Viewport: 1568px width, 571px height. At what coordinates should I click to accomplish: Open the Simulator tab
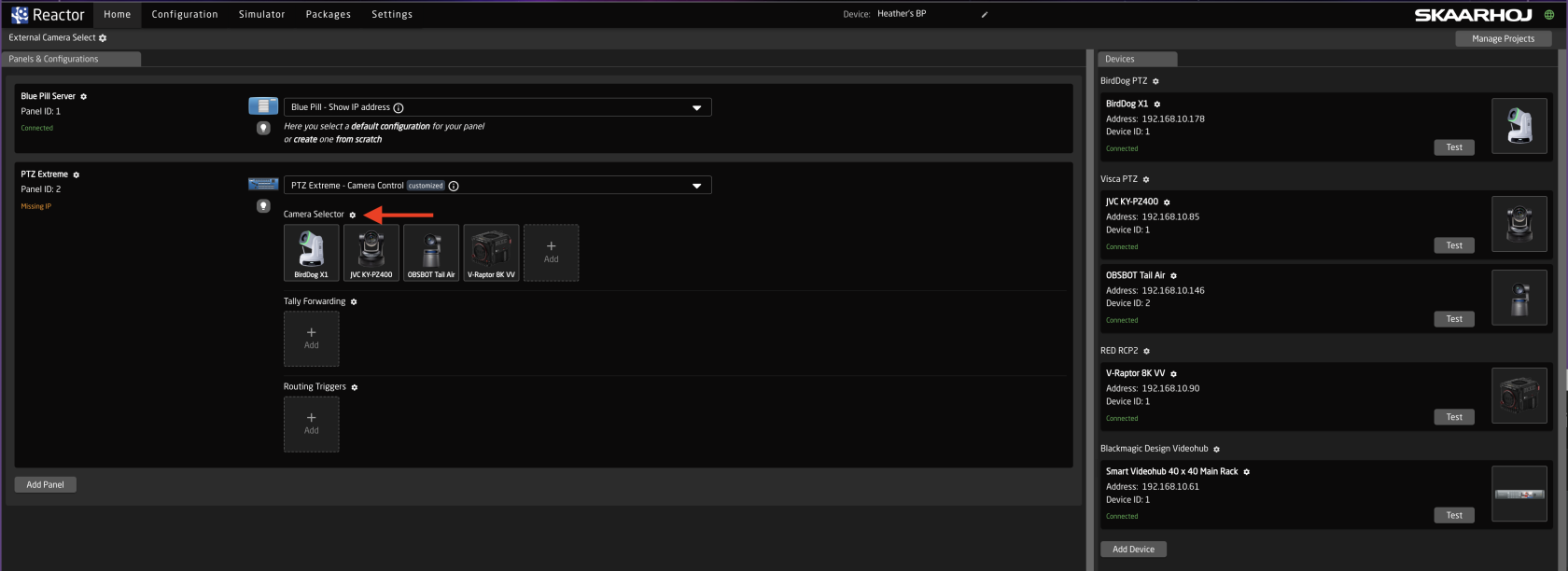tap(262, 15)
